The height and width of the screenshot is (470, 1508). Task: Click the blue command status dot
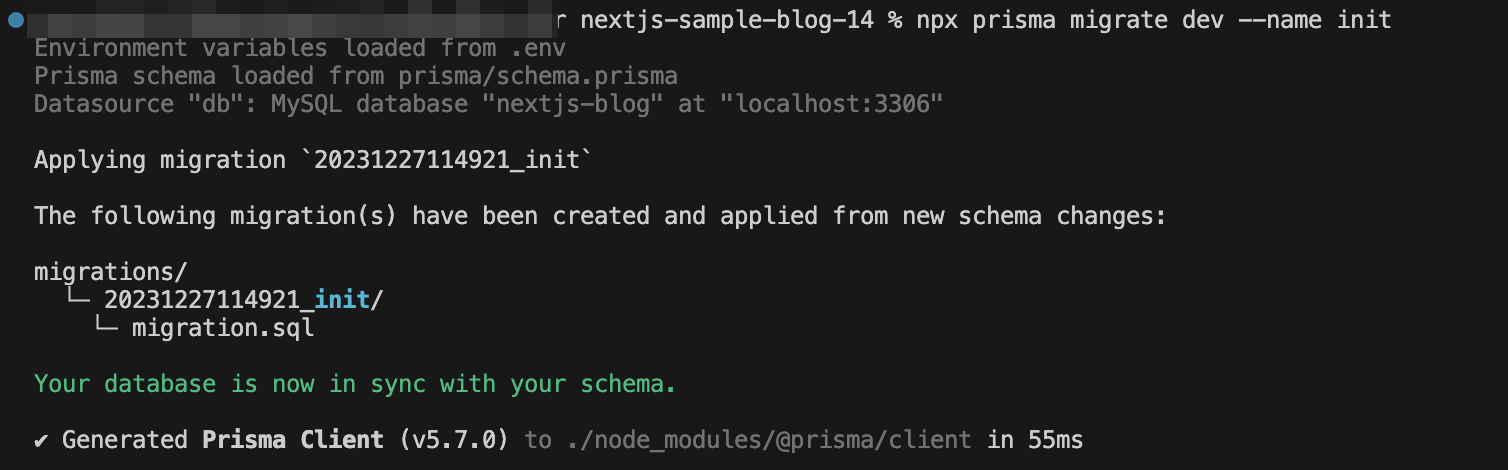[x=16, y=19]
